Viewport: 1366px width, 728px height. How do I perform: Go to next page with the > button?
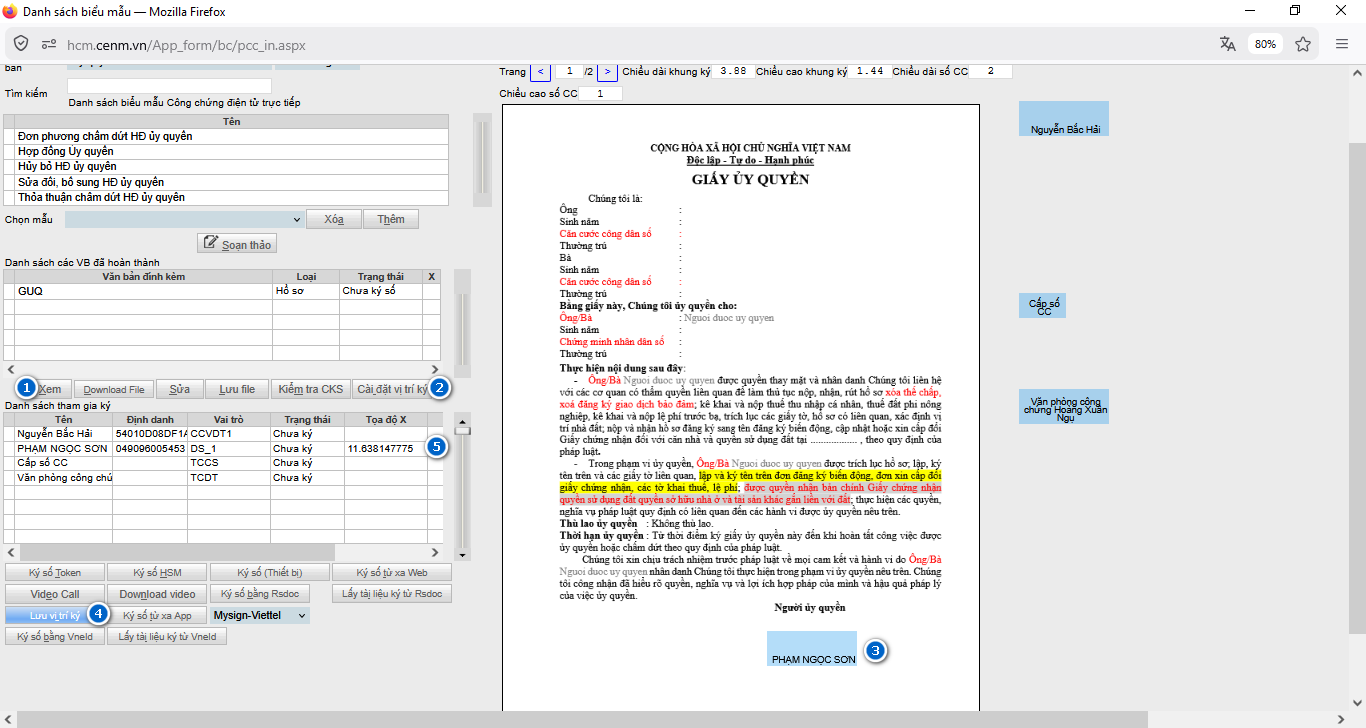pos(608,71)
